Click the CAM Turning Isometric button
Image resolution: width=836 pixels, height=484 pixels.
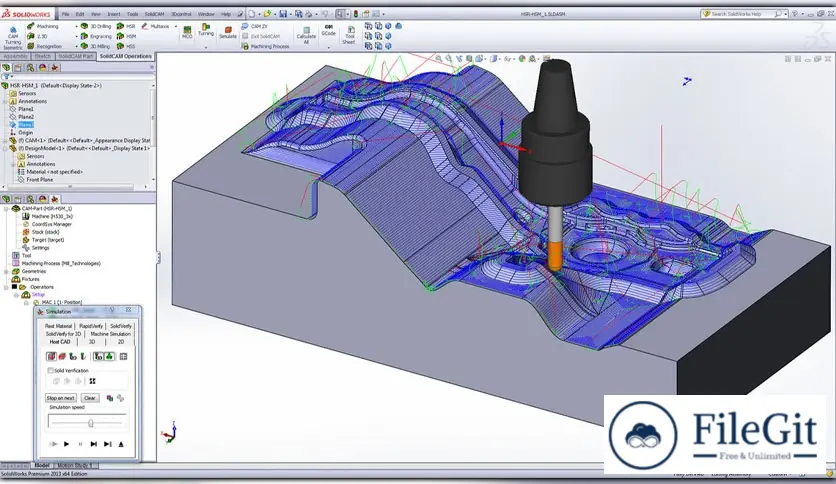click(13, 37)
